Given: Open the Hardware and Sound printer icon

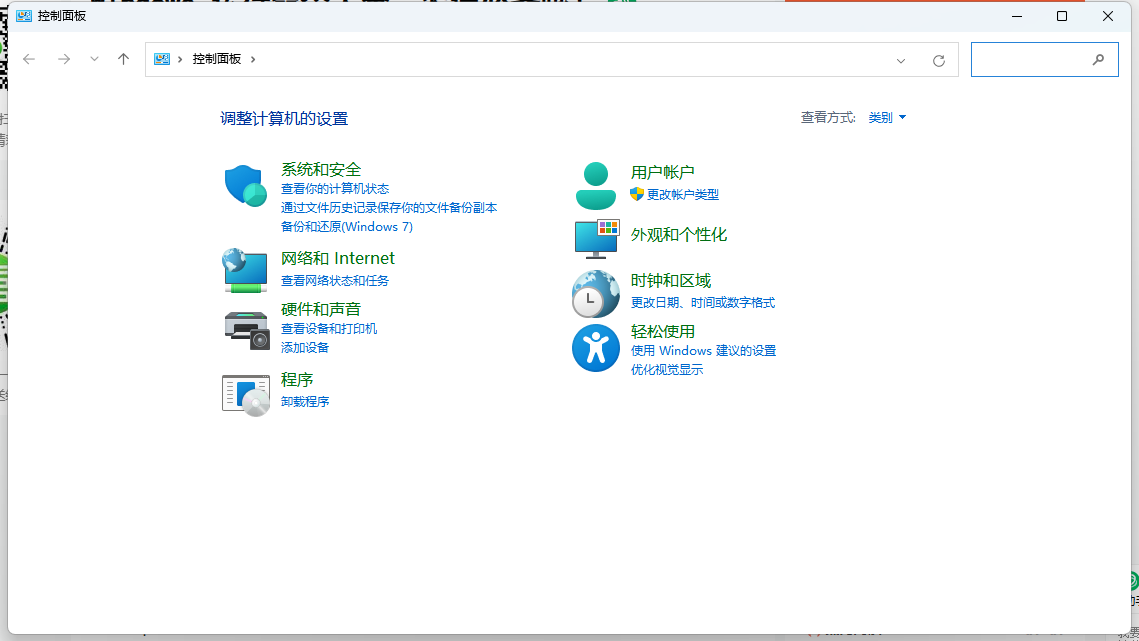Looking at the screenshot, I should 247,331.
